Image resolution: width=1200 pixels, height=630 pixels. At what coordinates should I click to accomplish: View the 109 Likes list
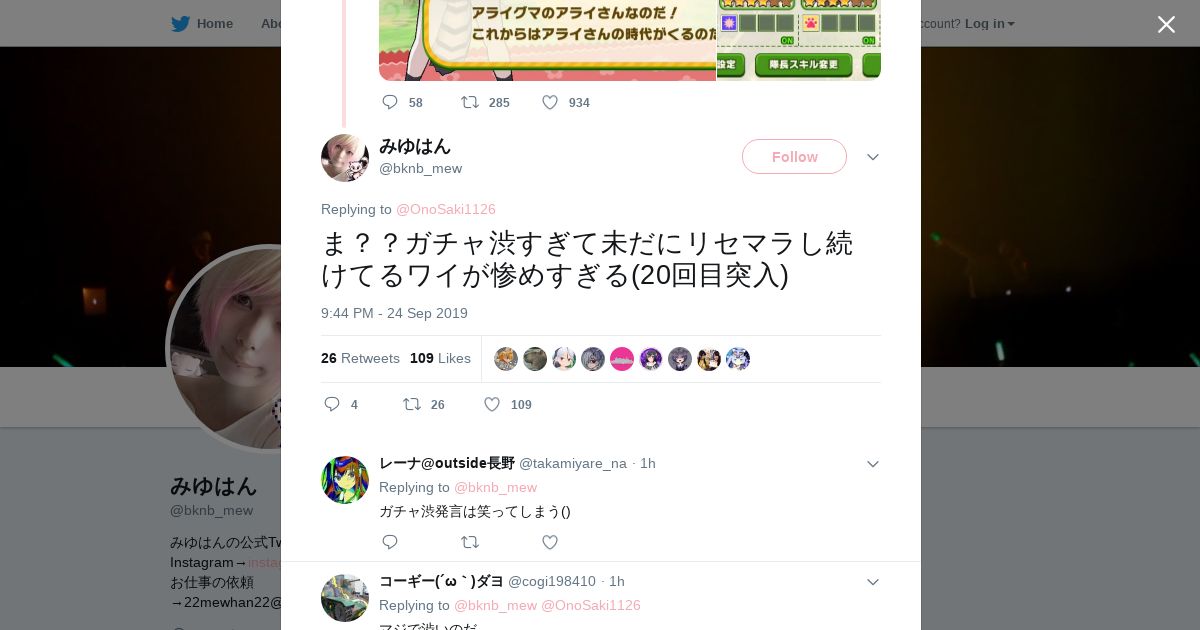pos(440,358)
